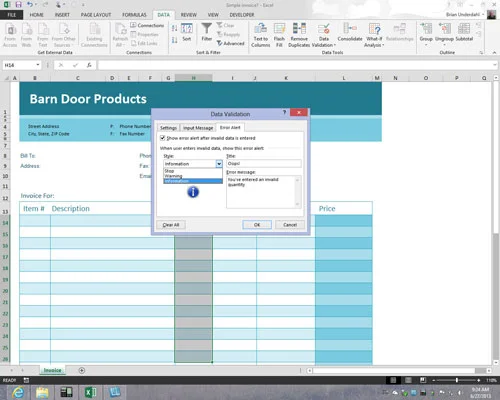This screenshot has height=400, width=500.
Task: Toggle Show error alert after invalid data checkbox
Action: pos(163,138)
